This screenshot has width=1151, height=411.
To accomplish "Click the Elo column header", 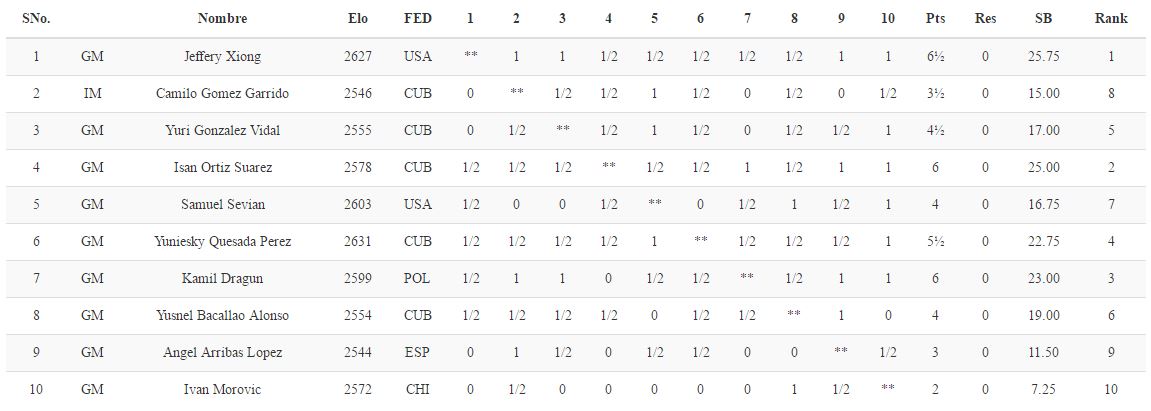I will (x=358, y=19).
